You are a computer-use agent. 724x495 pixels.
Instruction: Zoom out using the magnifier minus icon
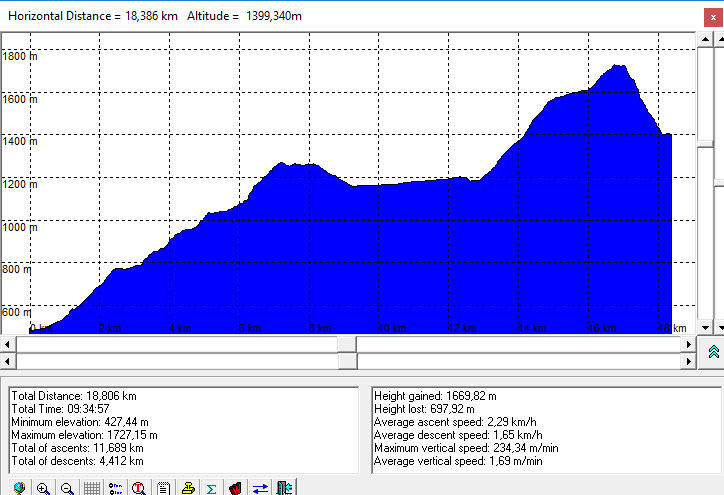[67, 488]
